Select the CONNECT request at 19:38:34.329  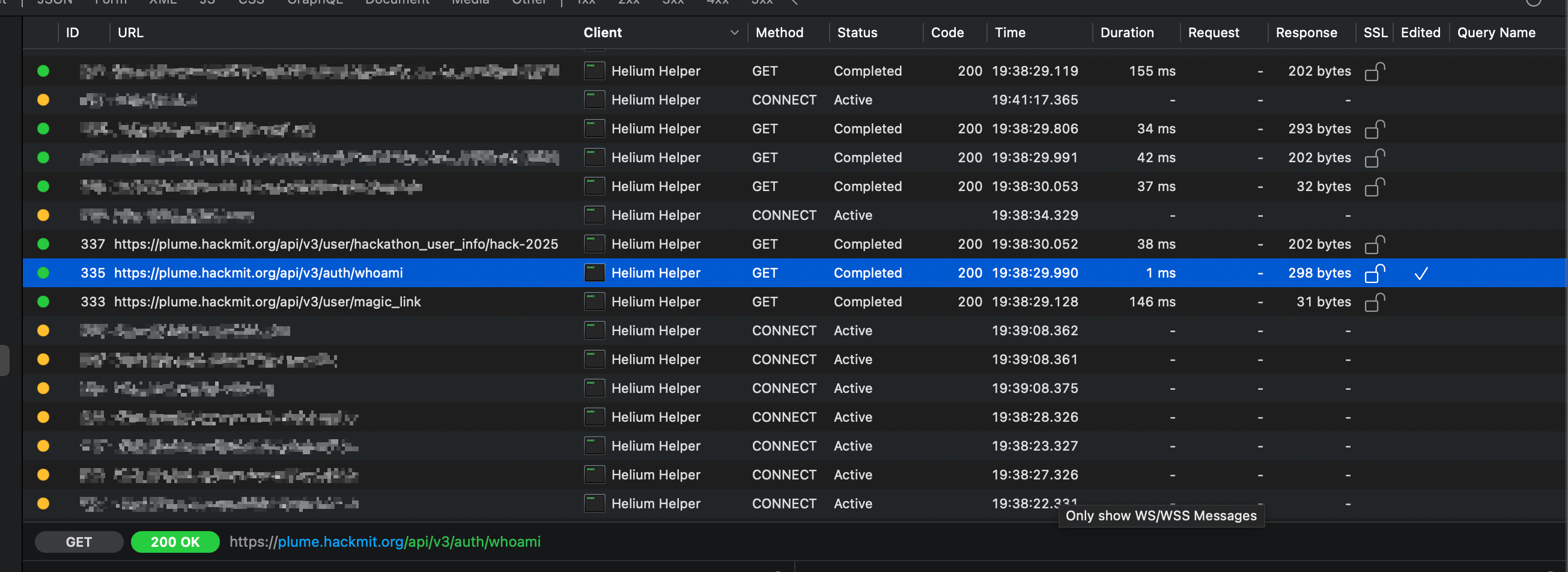(783, 216)
